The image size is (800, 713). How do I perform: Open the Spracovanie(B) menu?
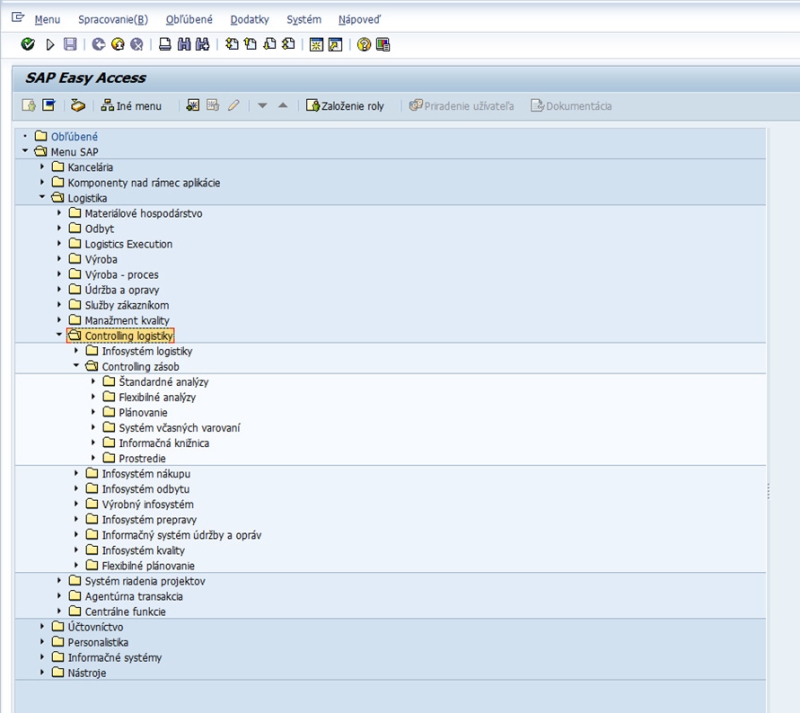pyautogui.click(x=113, y=19)
